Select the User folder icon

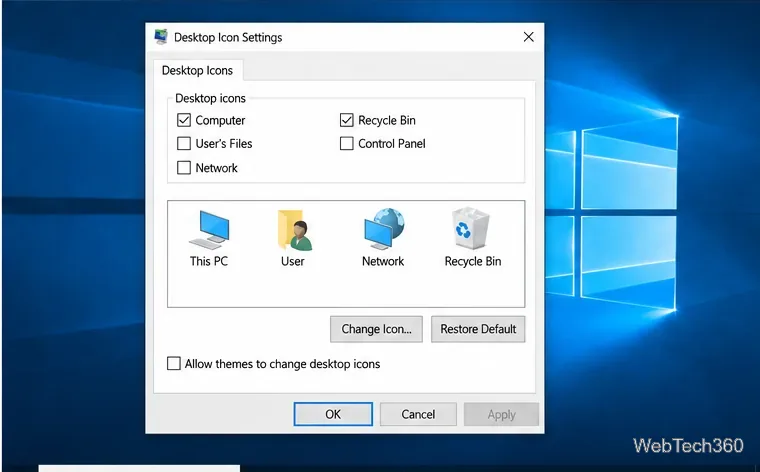(x=295, y=230)
